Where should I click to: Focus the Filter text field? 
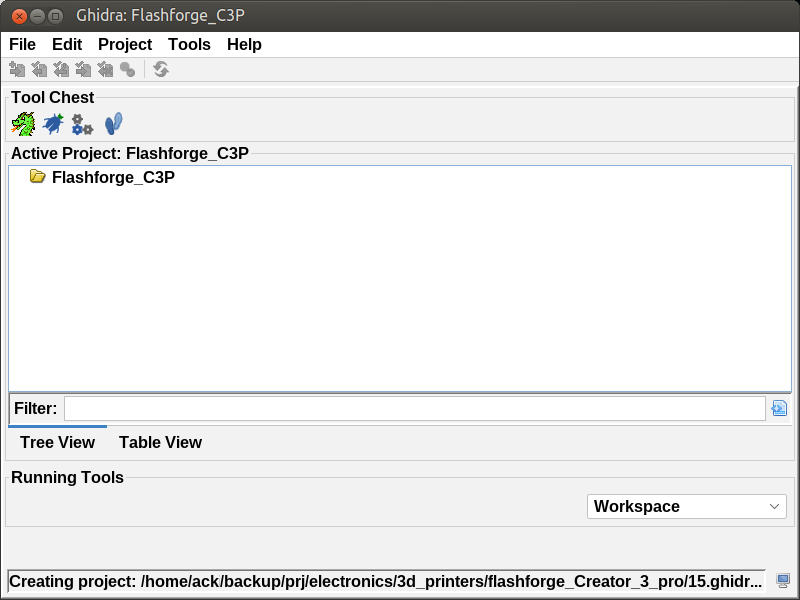415,409
